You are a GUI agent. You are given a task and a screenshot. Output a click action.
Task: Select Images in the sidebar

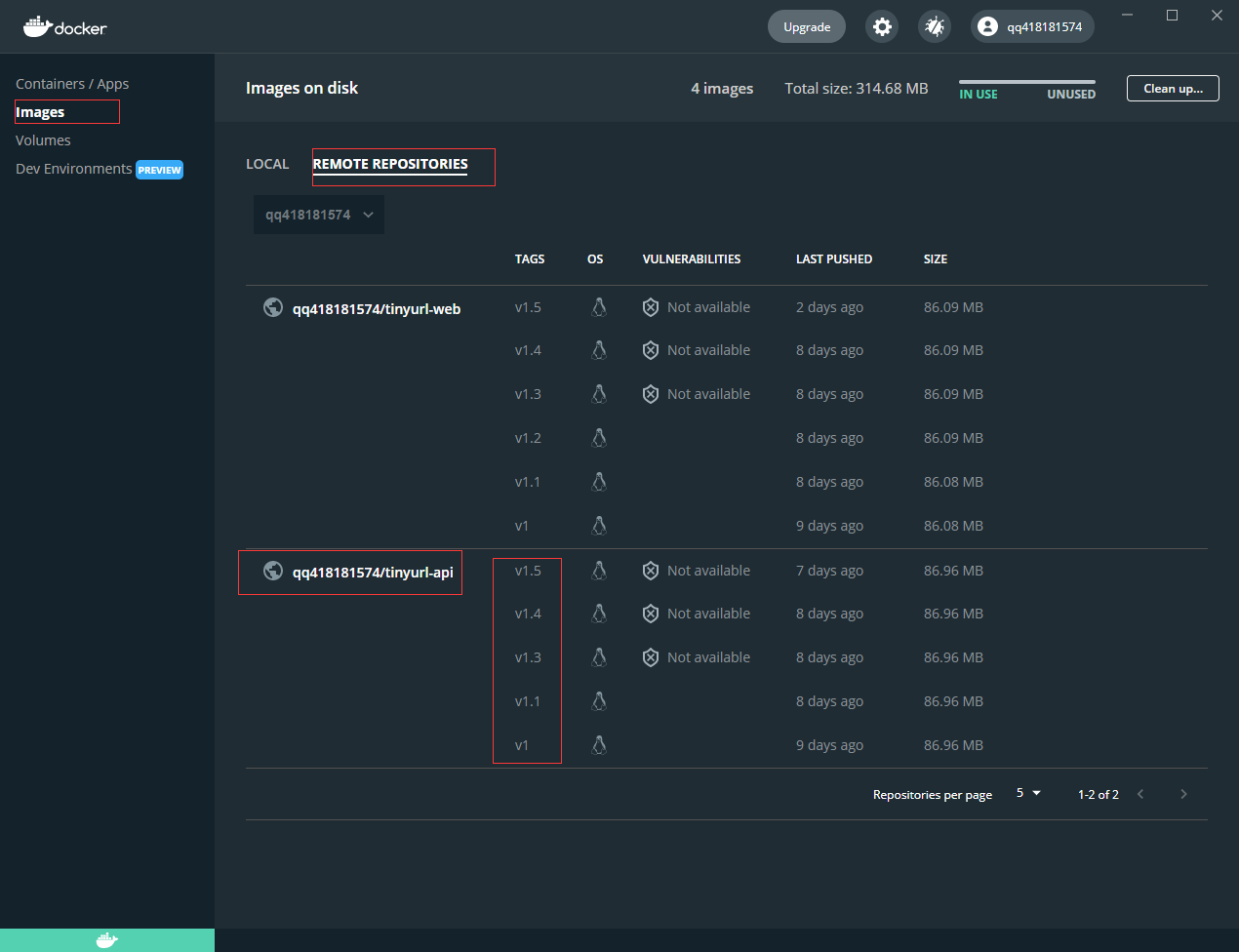pyautogui.click(x=40, y=112)
